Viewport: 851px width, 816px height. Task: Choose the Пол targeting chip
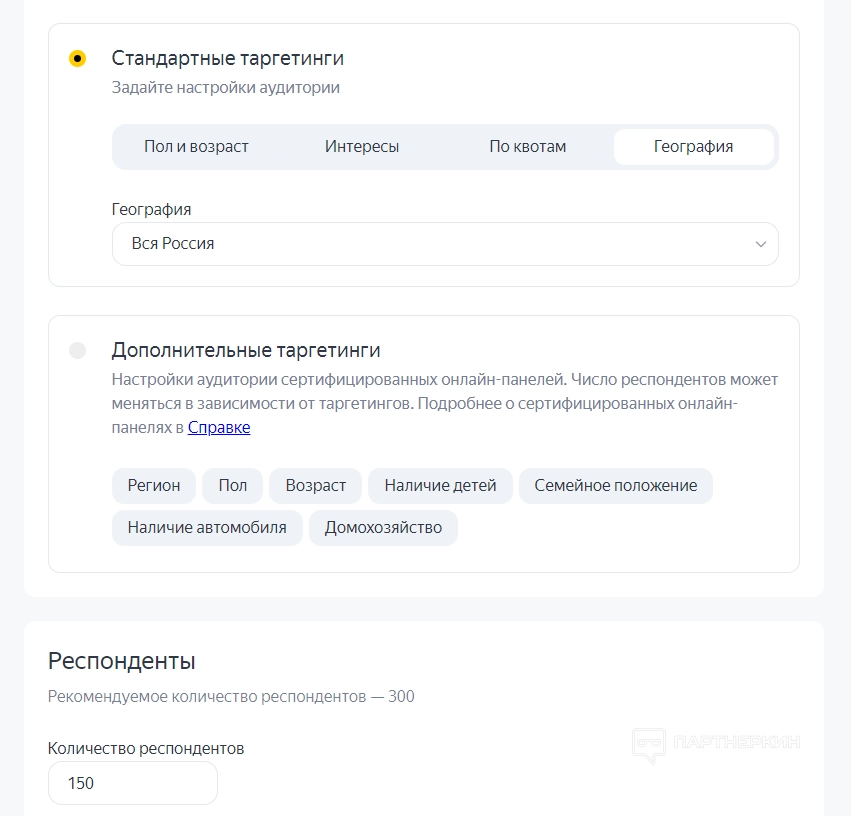[233, 486]
